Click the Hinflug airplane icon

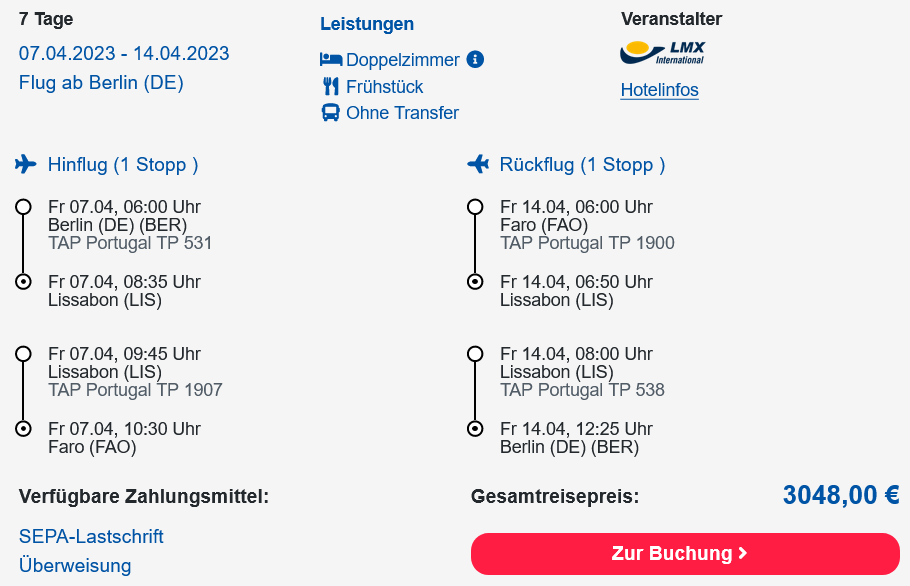click(x=26, y=164)
